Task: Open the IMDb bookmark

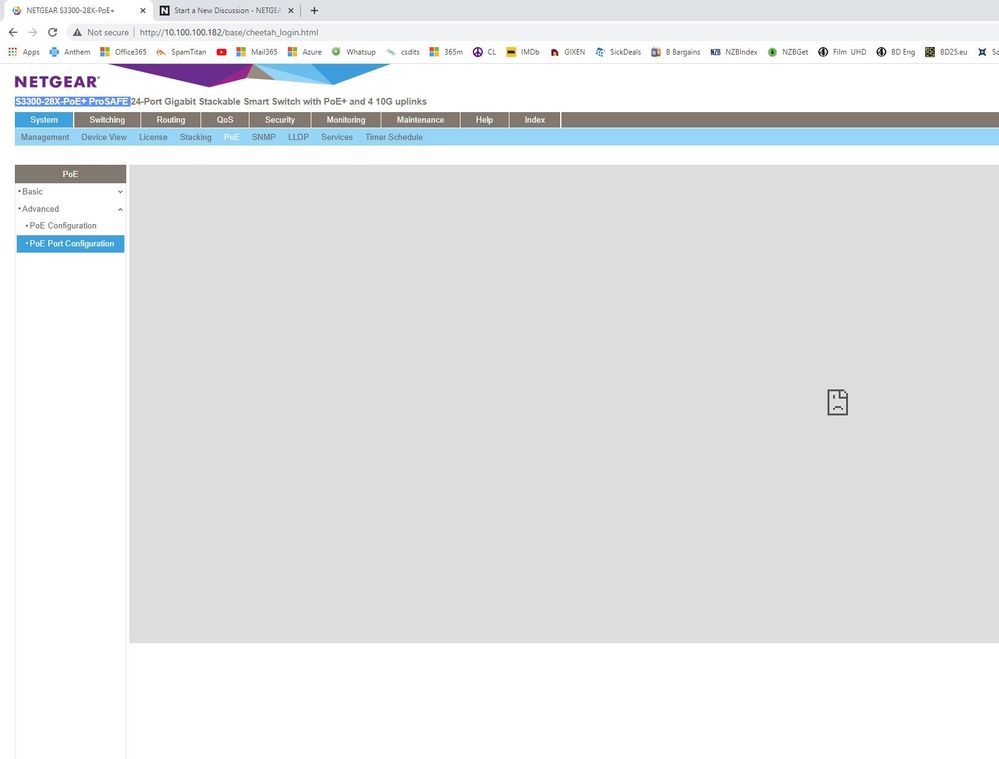Action: [x=522, y=52]
